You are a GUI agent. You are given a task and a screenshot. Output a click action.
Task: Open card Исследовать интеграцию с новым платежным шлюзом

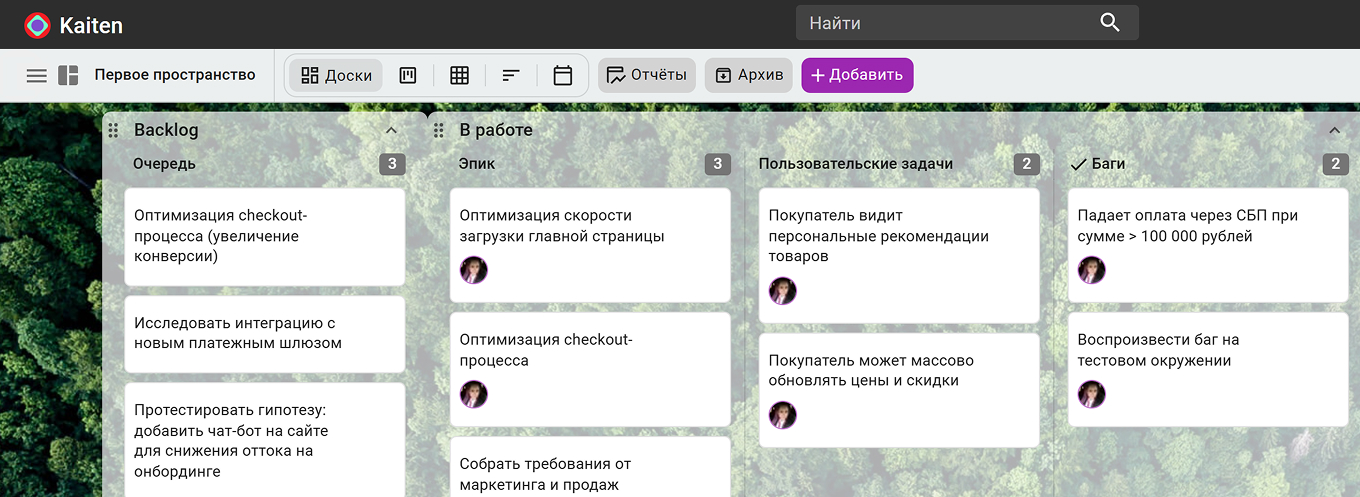[265, 334]
